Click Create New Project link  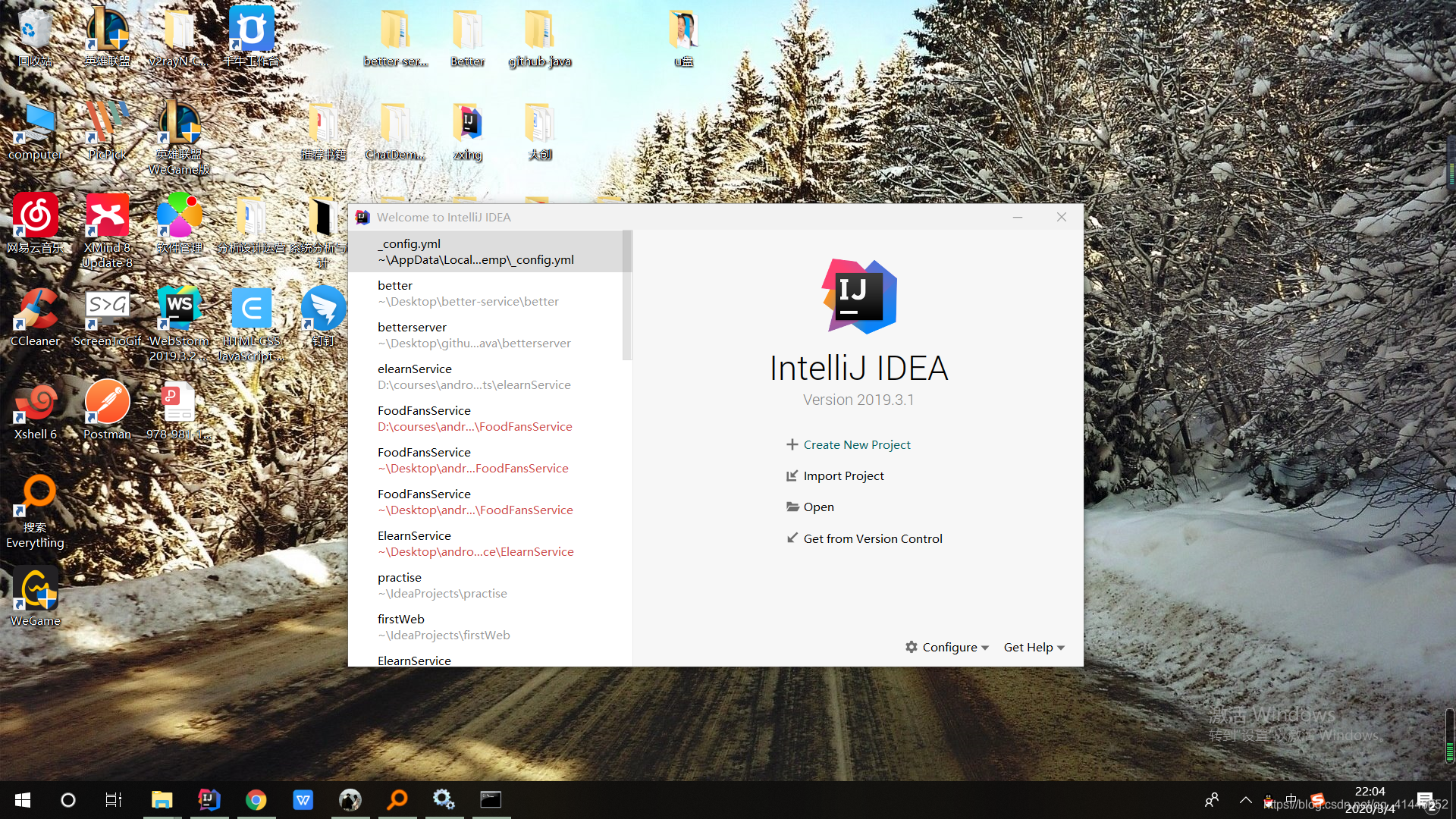pos(856,444)
